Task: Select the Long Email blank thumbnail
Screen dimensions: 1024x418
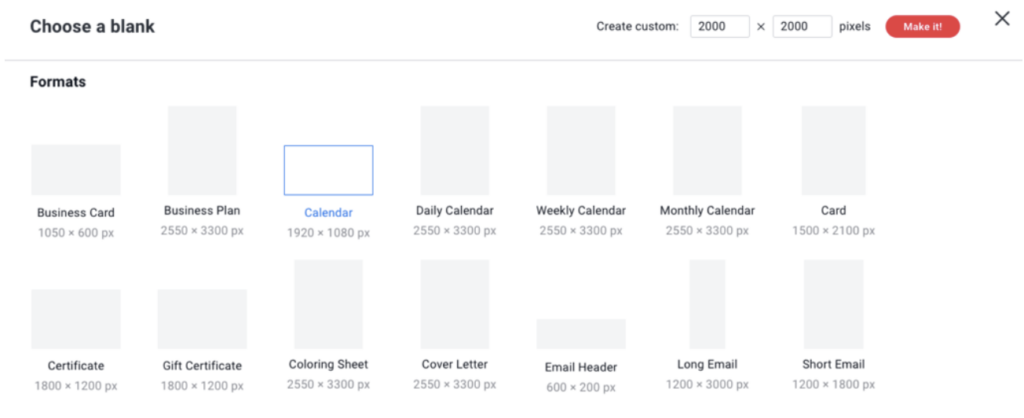Action: click(x=707, y=304)
